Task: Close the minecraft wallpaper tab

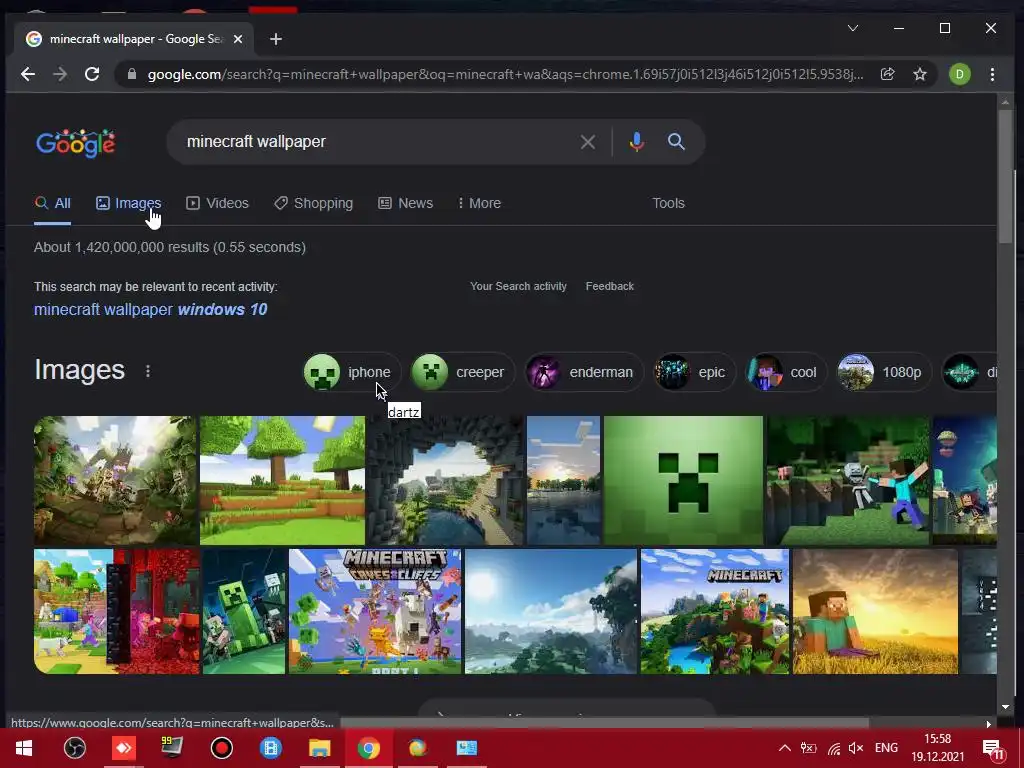Action: coord(238,39)
